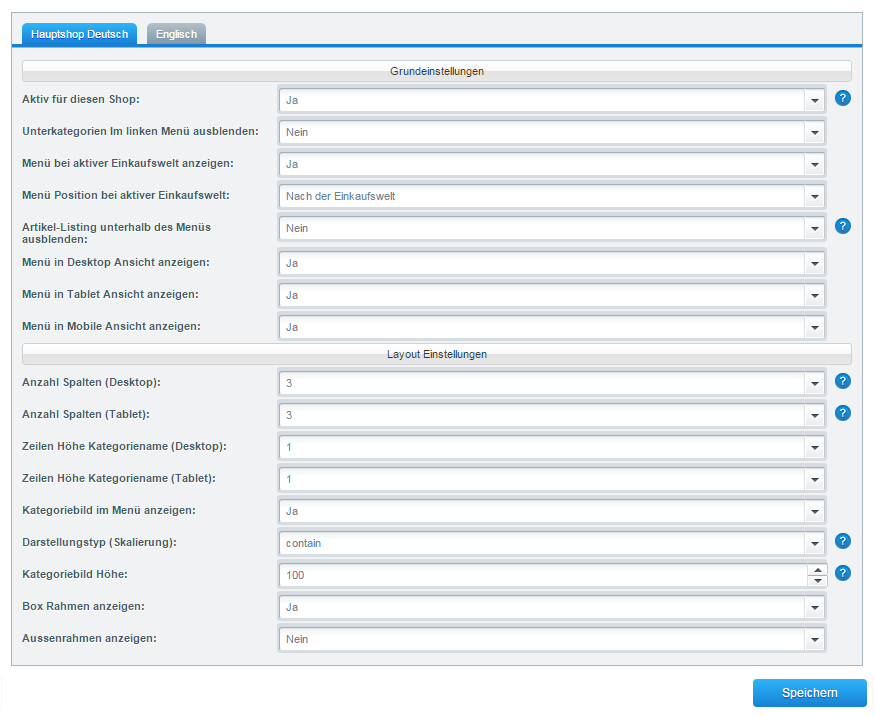The image size is (875, 716).
Task: Click the 'Menü in Mobile Ansicht anzeigen:' label
Action: (x=111, y=326)
